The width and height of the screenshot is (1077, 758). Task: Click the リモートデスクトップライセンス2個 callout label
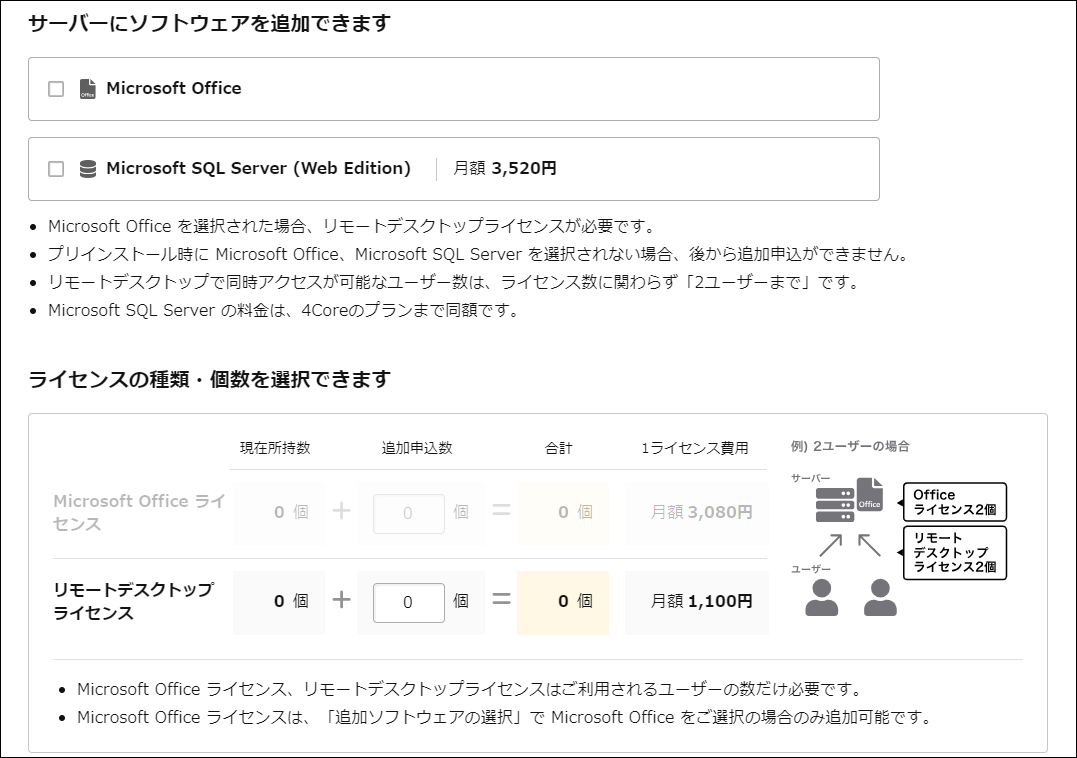956,551
